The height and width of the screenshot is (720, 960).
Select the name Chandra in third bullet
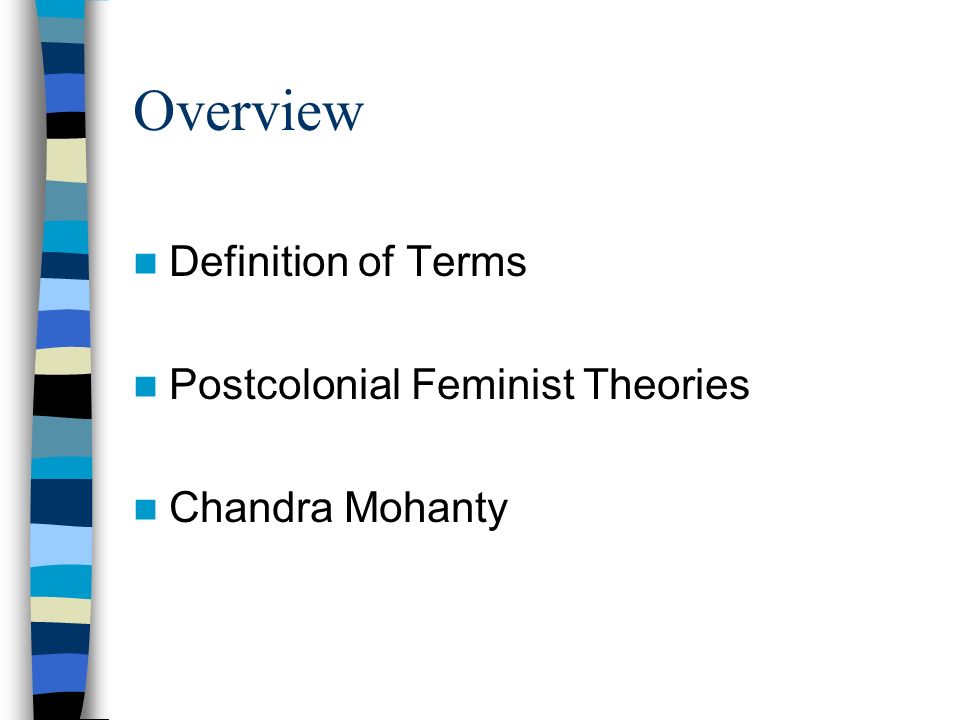[251, 508]
